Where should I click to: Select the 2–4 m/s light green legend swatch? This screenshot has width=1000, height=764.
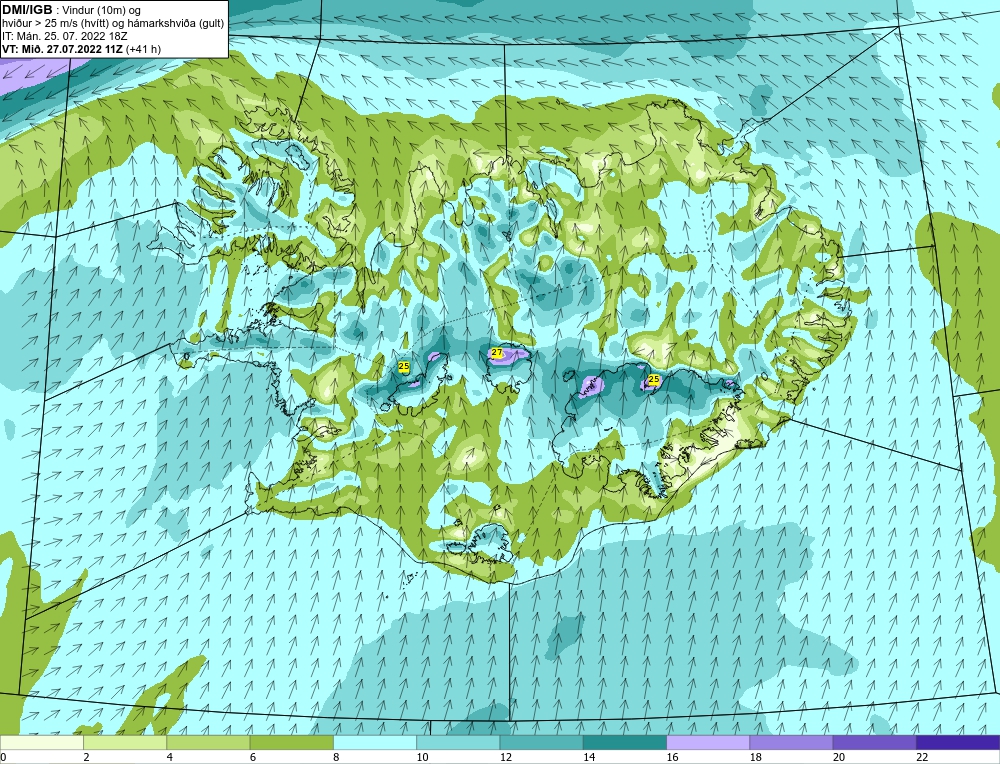pyautogui.click(x=125, y=742)
